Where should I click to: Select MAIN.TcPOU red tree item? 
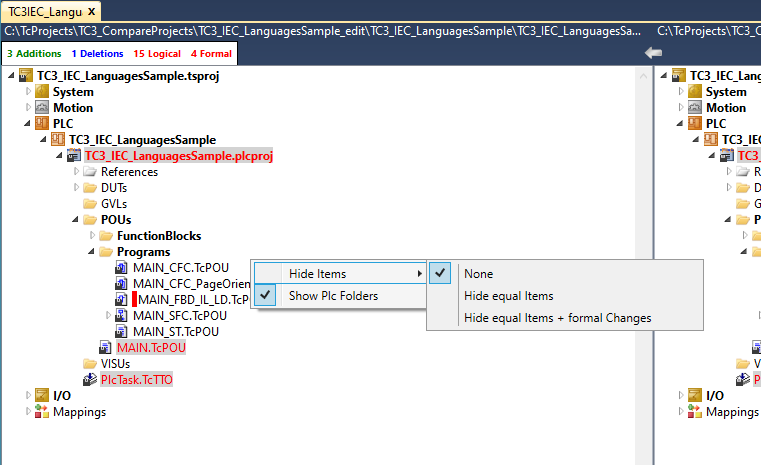tap(151, 348)
